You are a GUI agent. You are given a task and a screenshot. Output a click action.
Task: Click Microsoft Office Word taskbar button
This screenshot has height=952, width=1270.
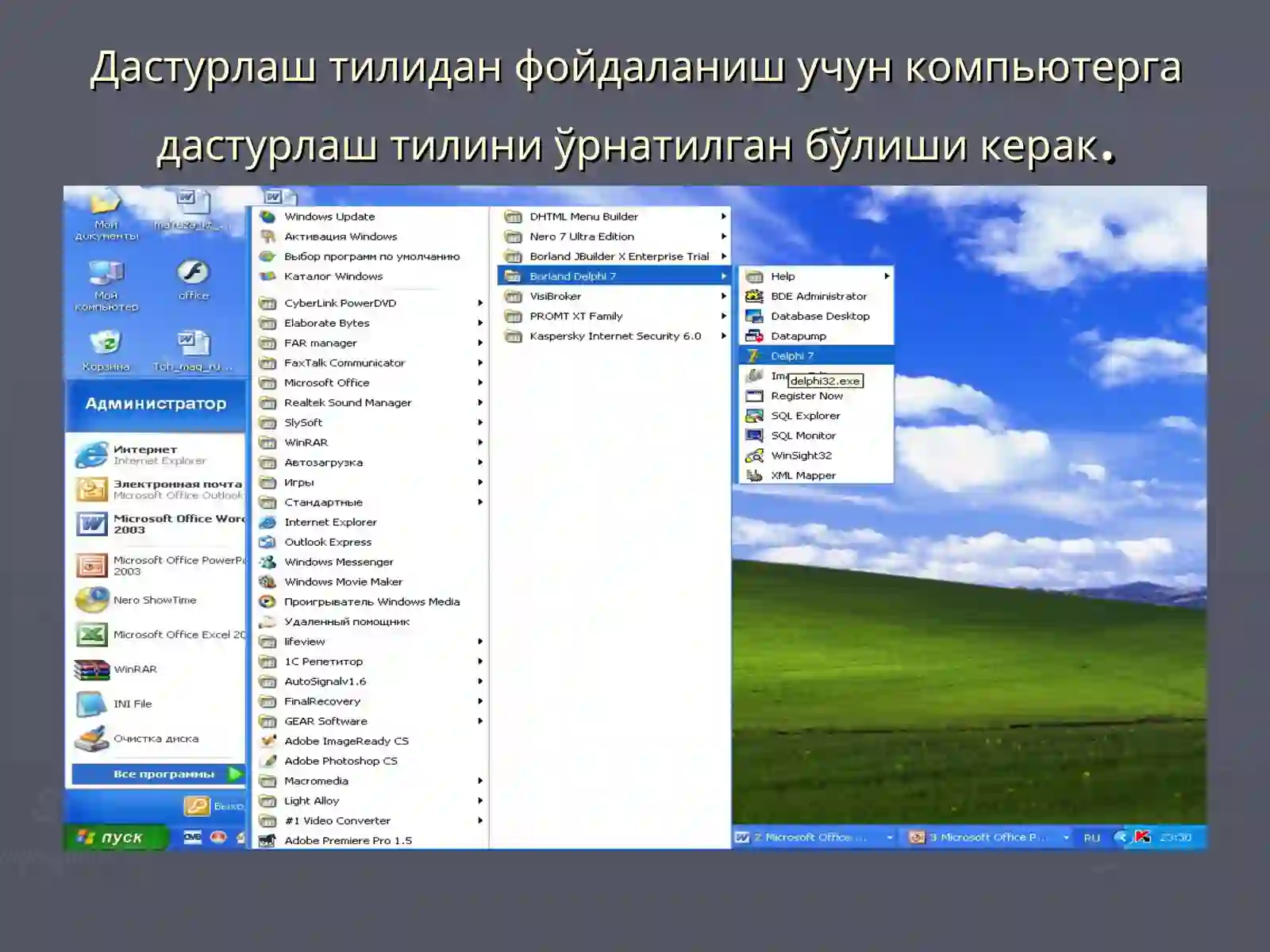point(814,837)
